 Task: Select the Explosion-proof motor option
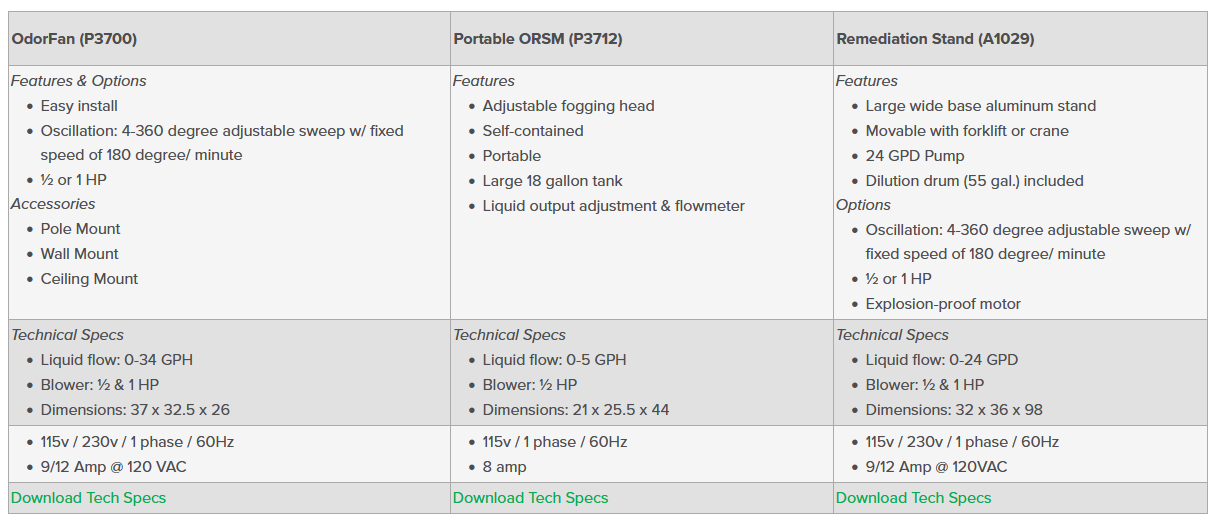point(943,304)
